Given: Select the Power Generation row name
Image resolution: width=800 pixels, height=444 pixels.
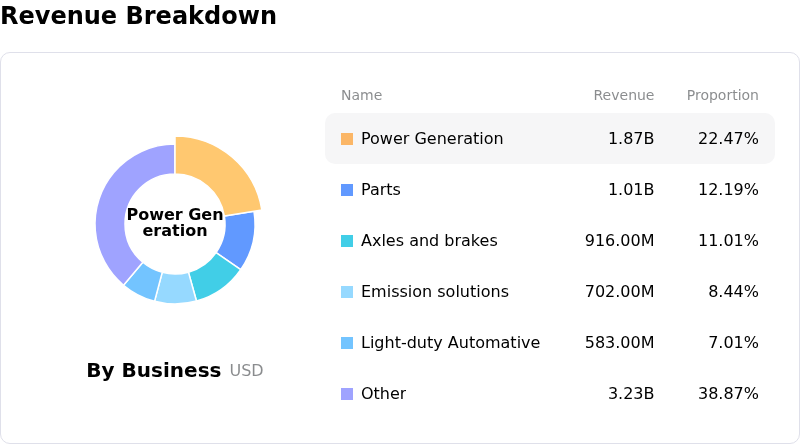Looking at the screenshot, I should [x=432, y=139].
